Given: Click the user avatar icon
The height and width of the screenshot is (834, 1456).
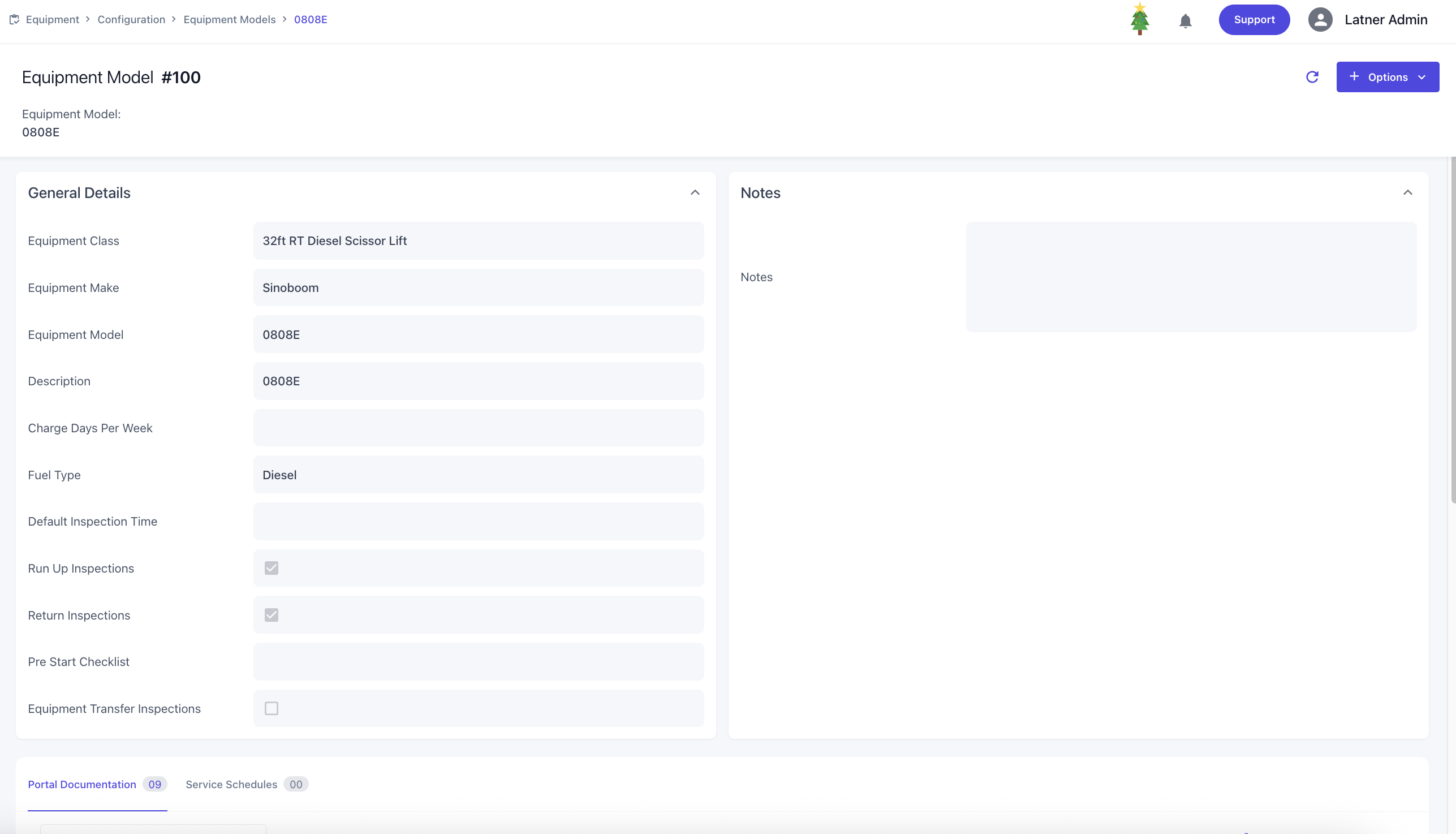Looking at the screenshot, I should click(1320, 20).
